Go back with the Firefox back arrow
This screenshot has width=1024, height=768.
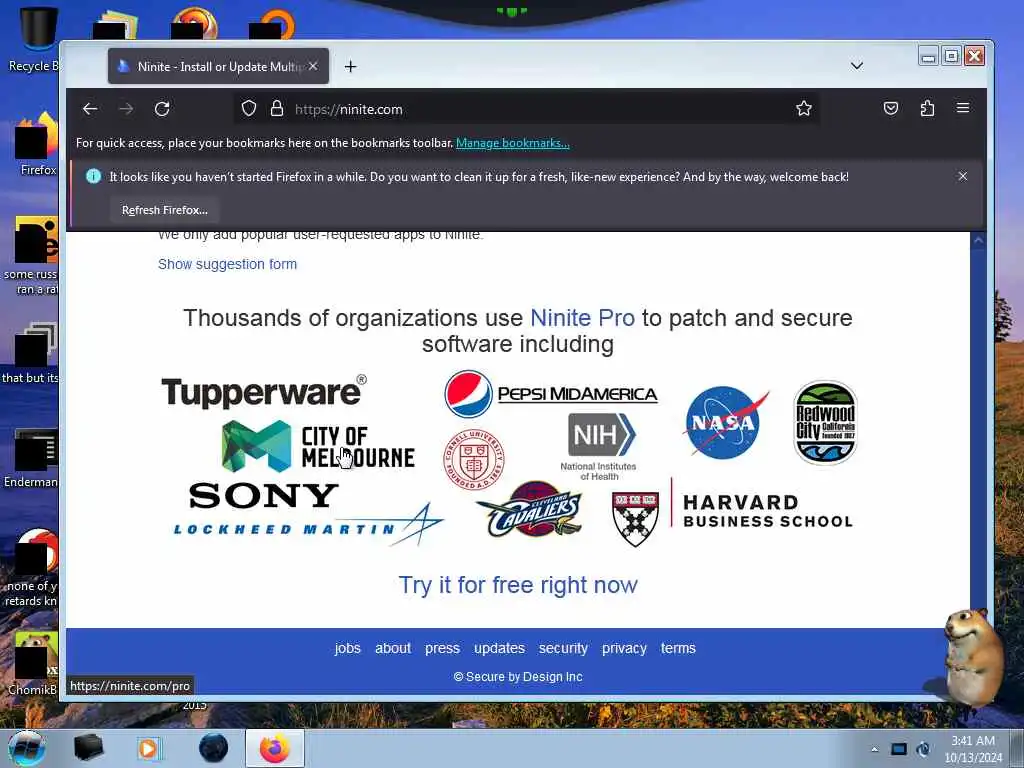click(x=90, y=109)
